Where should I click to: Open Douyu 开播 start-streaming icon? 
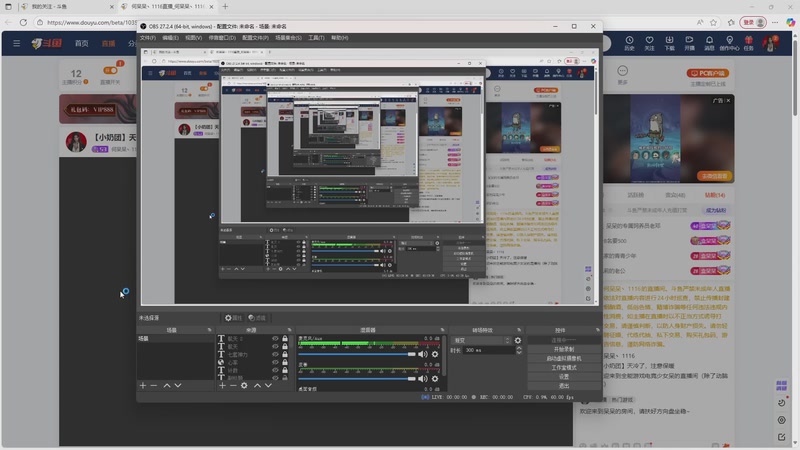point(689,43)
